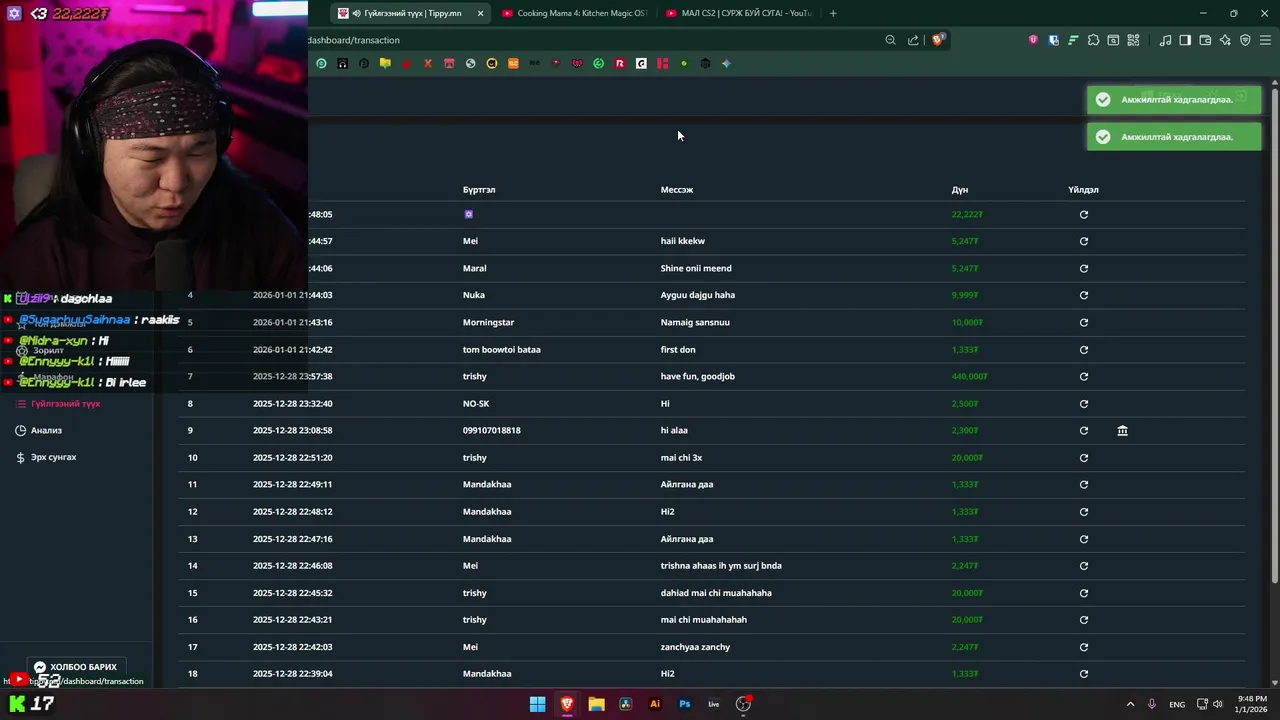
Task: Click the 'dahiad mai chi muahahaha' message
Action: coord(716,593)
